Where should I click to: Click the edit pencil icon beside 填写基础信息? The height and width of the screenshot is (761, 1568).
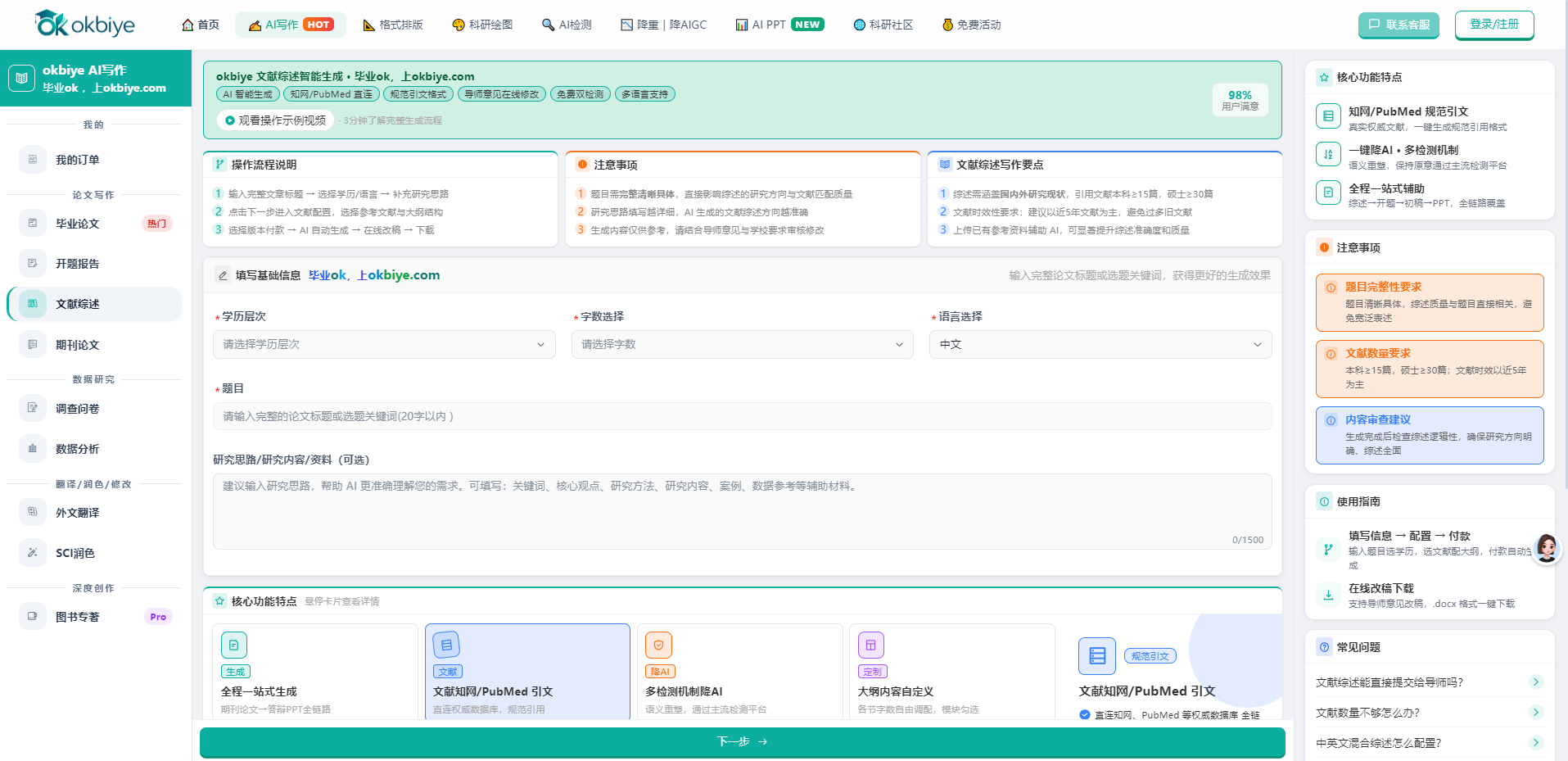coord(223,275)
